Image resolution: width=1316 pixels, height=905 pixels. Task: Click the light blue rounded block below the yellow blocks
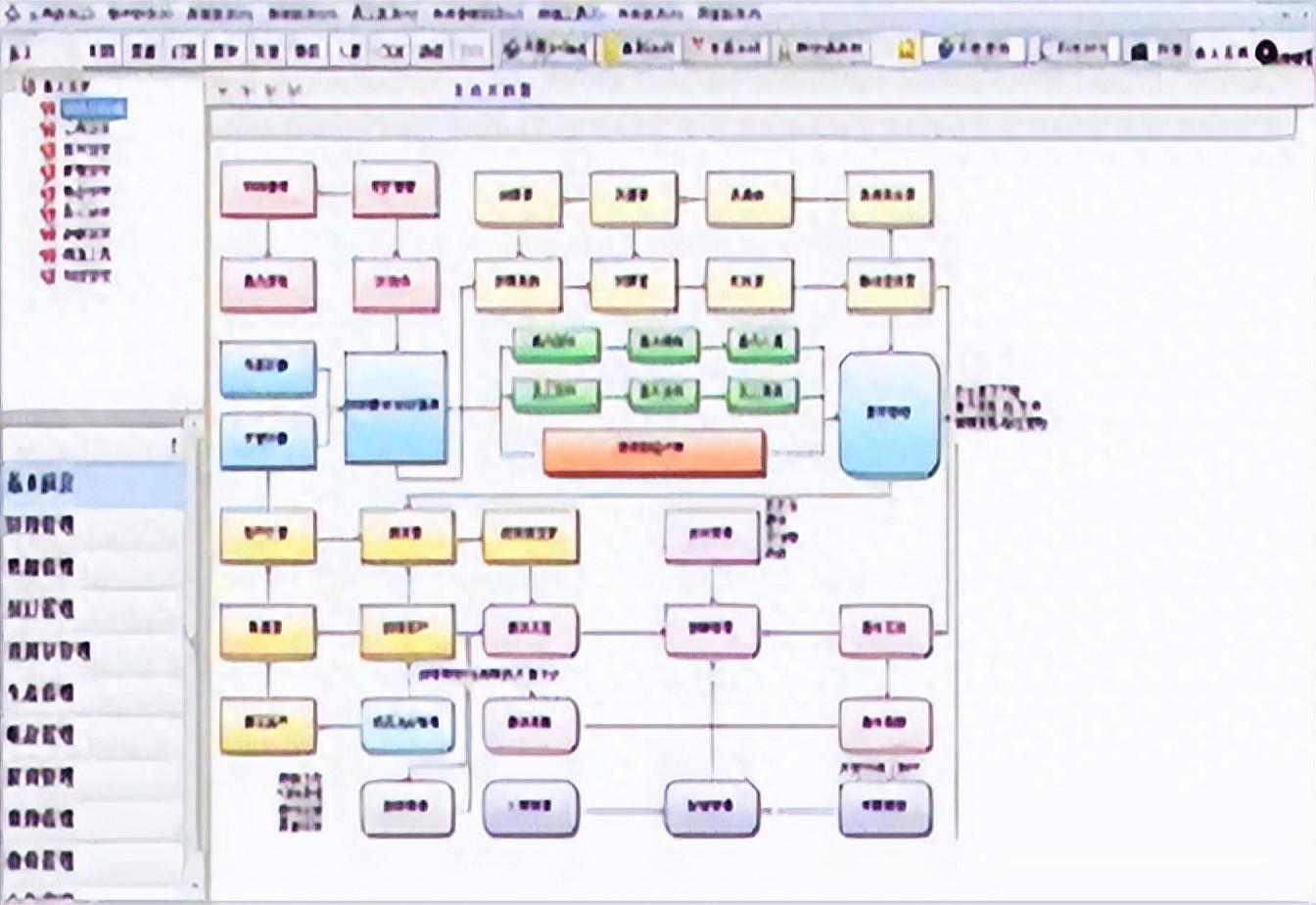click(407, 724)
